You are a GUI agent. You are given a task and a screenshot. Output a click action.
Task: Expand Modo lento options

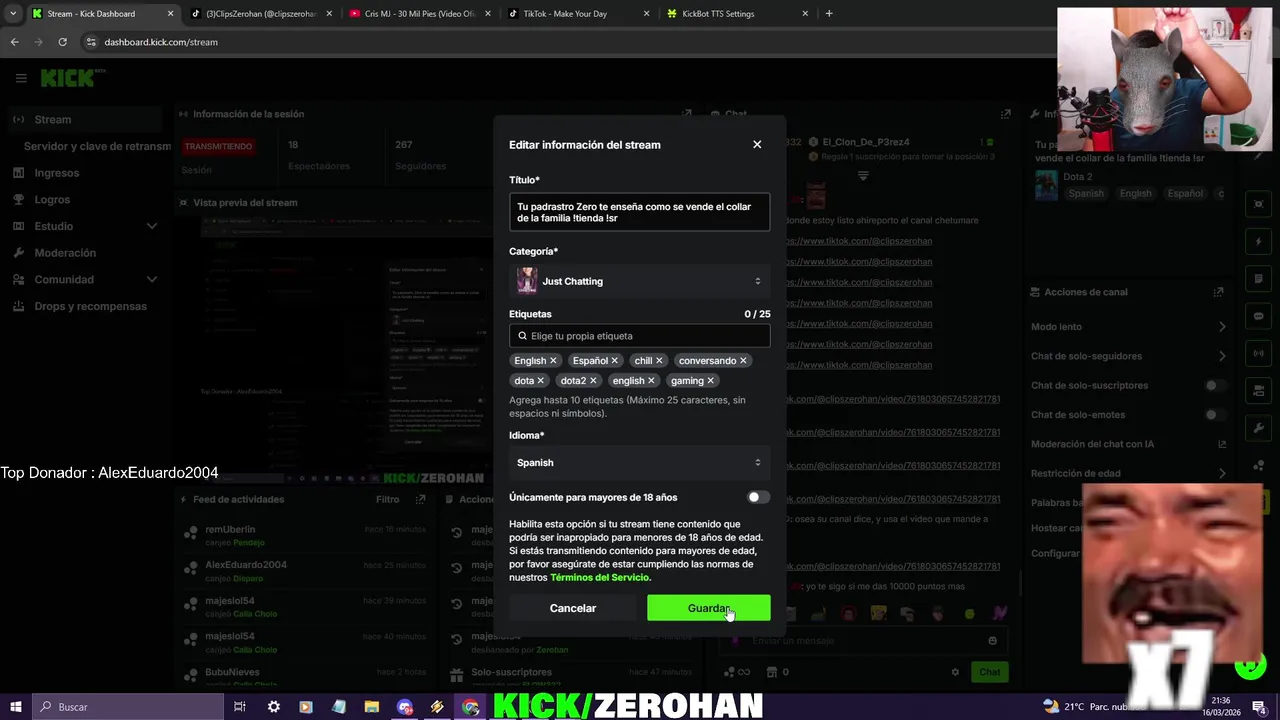tap(1222, 327)
